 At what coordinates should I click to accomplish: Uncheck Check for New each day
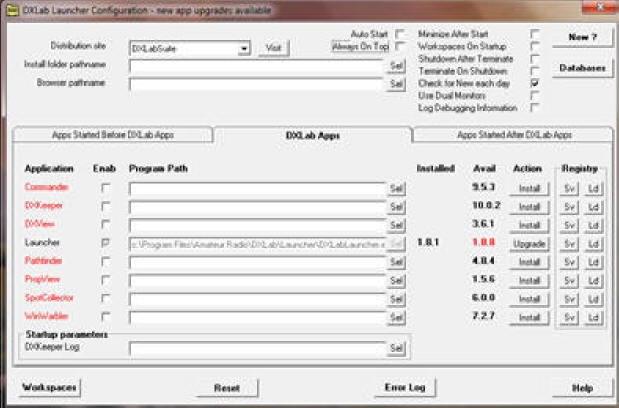point(535,83)
